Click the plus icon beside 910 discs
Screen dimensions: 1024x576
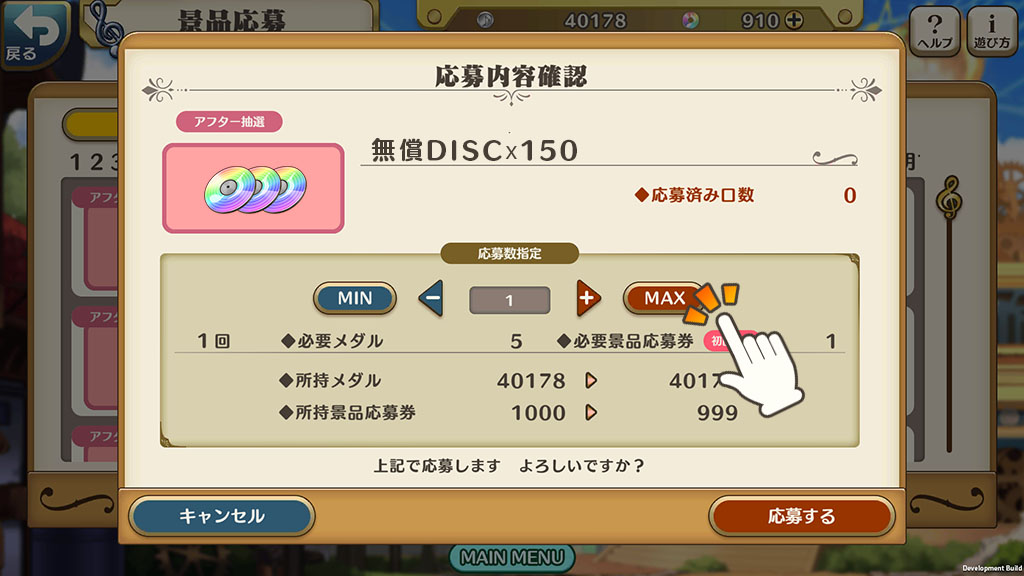(794, 20)
